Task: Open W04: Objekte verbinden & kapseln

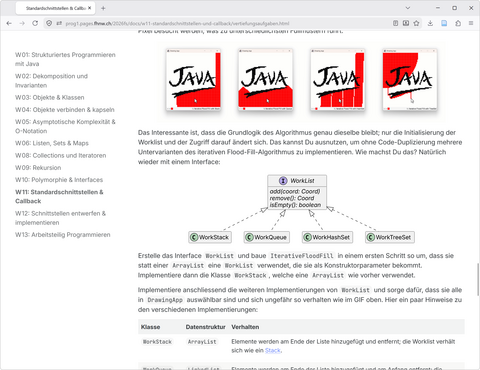Action: click(x=65, y=110)
